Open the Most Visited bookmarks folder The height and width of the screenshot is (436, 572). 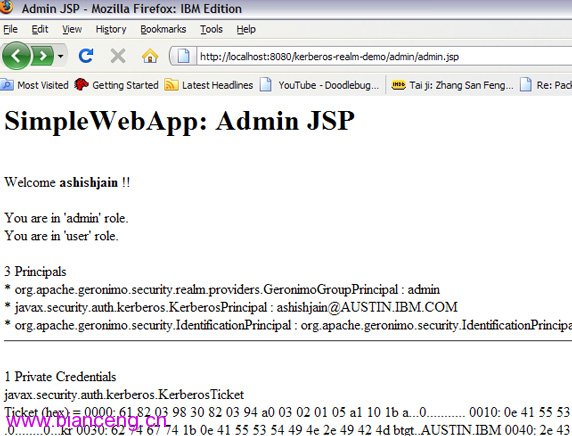(x=35, y=85)
